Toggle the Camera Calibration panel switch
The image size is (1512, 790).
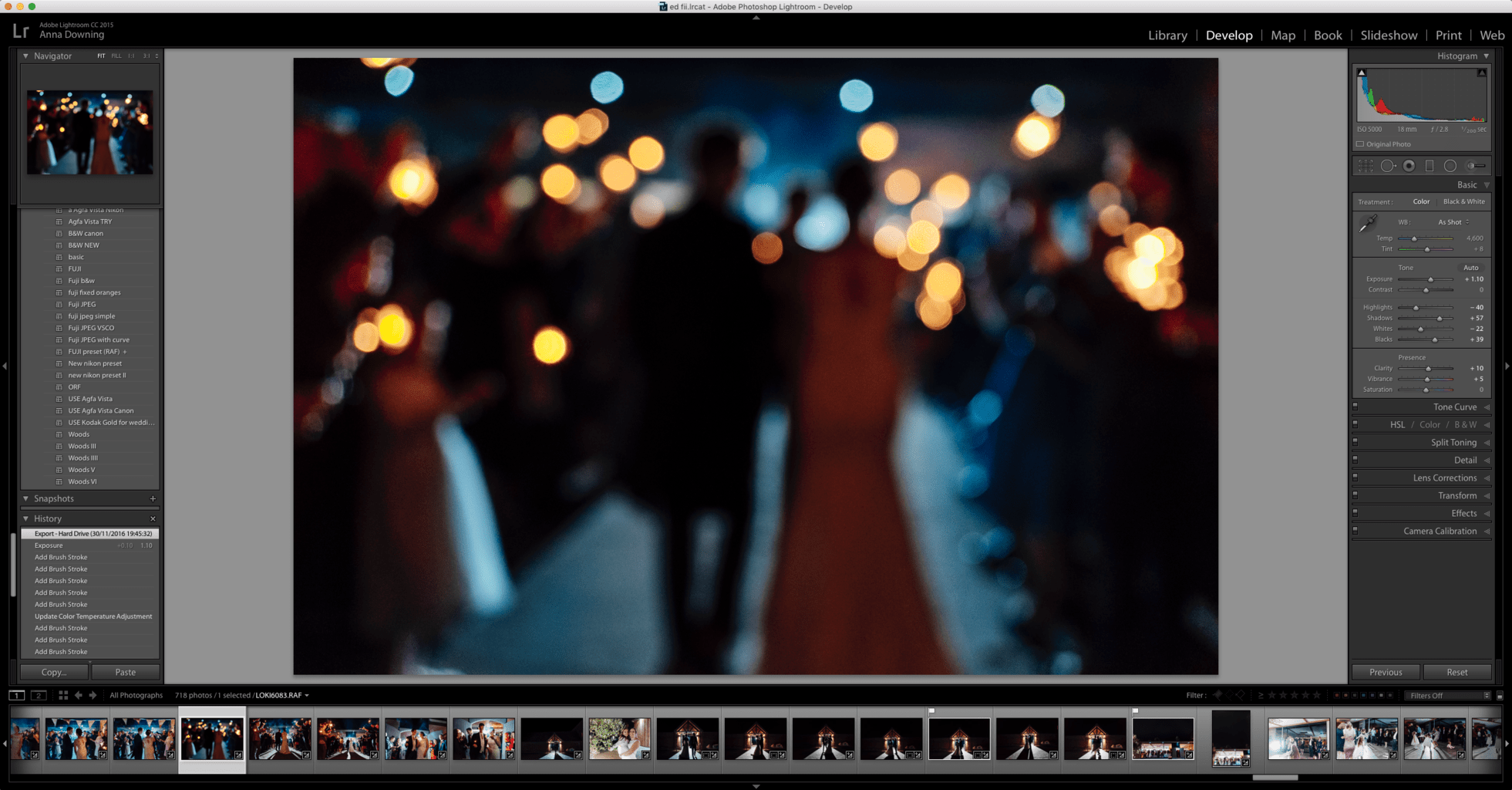[x=1355, y=530]
